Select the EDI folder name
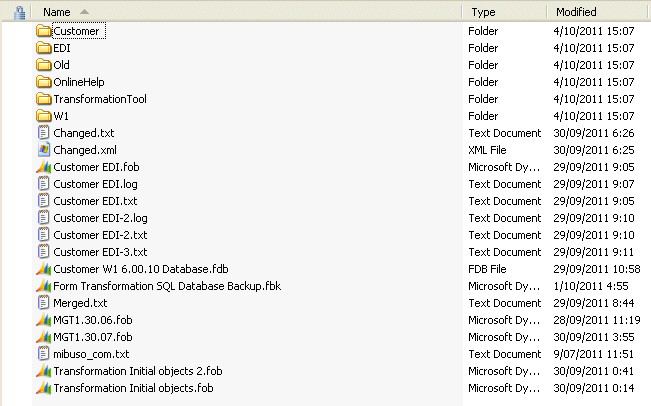Screen dimensions: 651x406 (62, 48)
